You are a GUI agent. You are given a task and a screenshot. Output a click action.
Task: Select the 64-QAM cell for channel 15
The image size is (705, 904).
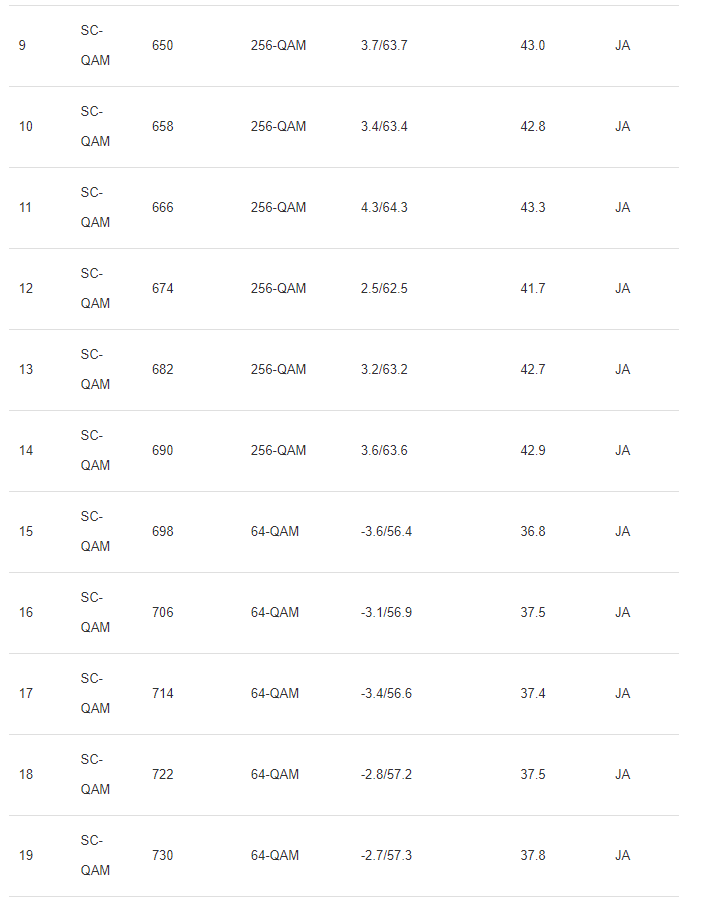click(275, 532)
